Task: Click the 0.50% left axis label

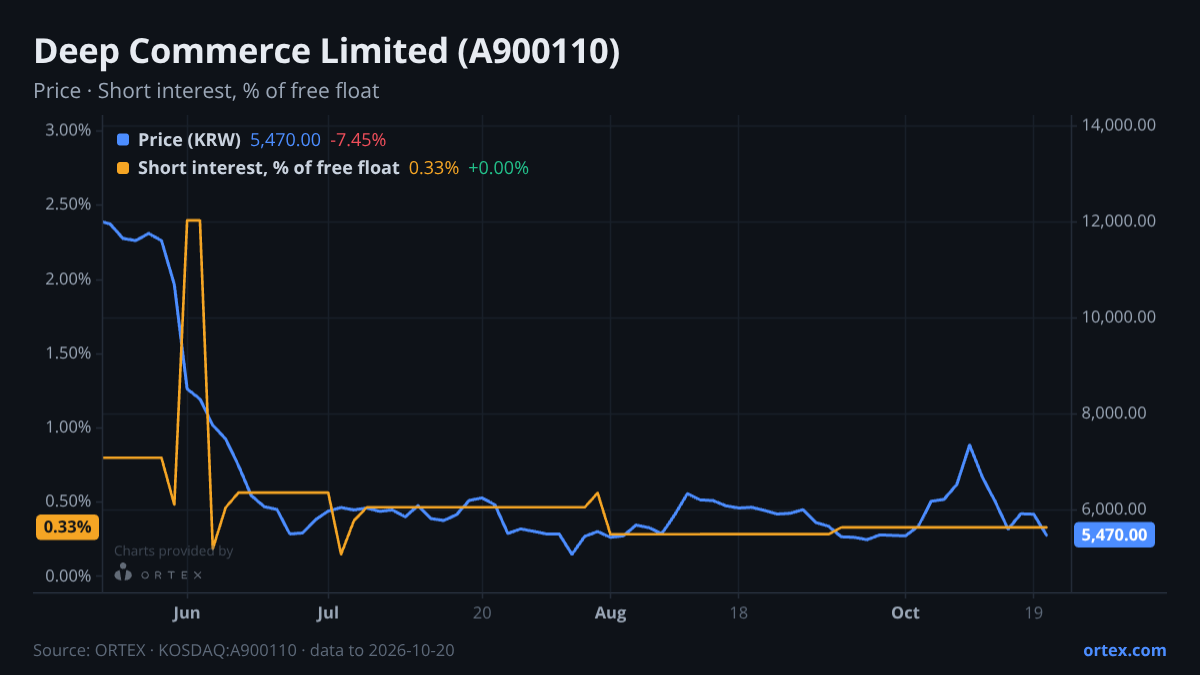Action: [x=68, y=501]
